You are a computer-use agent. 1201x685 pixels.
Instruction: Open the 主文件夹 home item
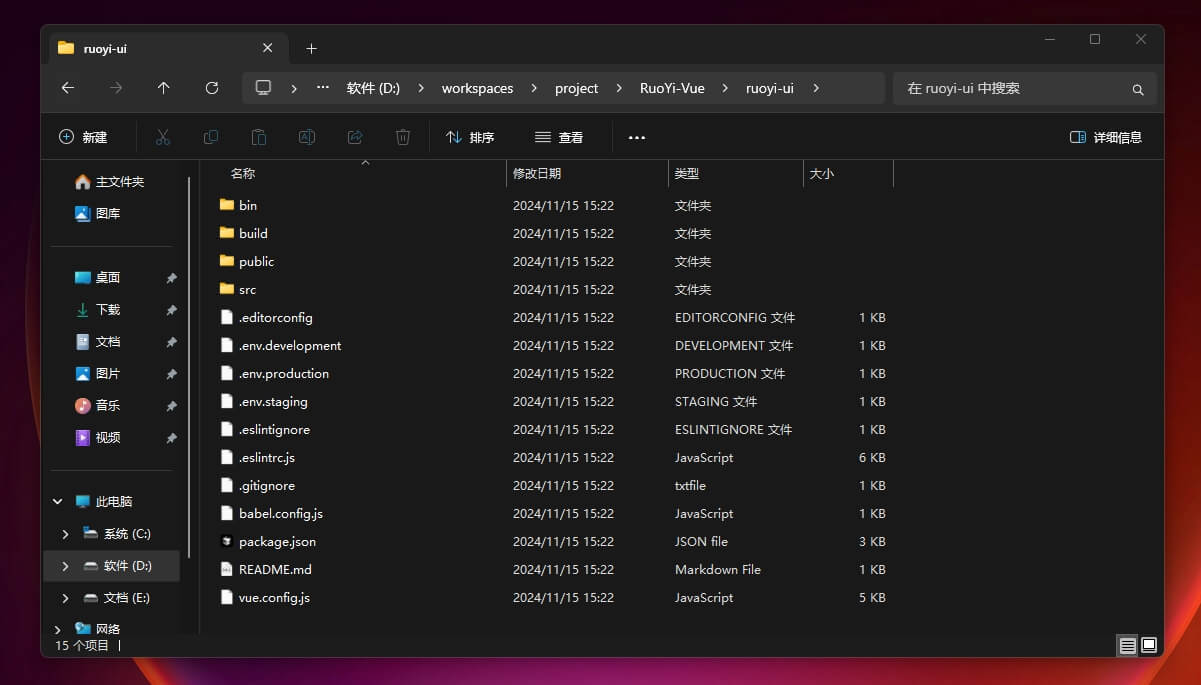tap(110, 182)
